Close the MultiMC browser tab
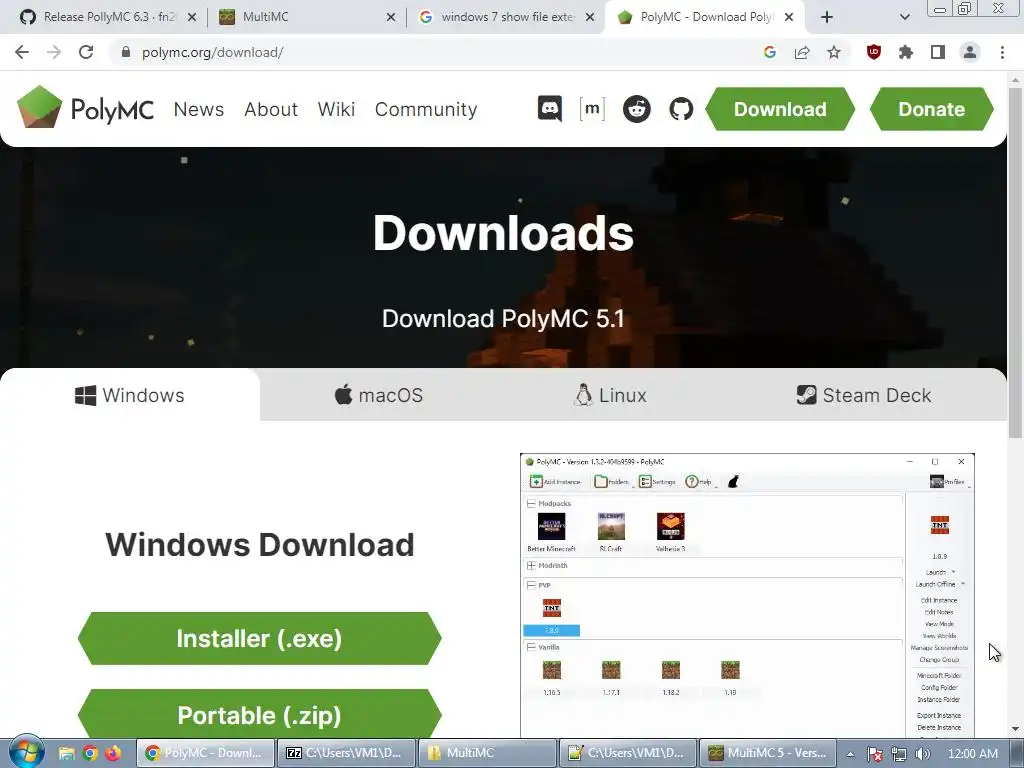 (391, 18)
